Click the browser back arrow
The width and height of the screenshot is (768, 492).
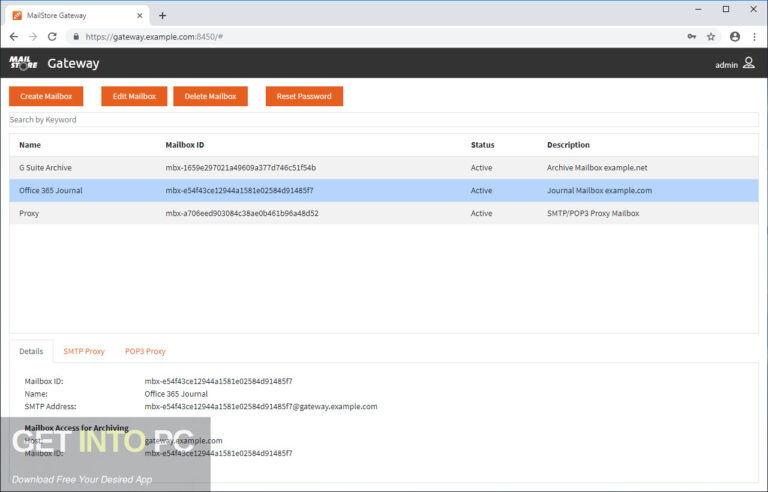[14, 37]
